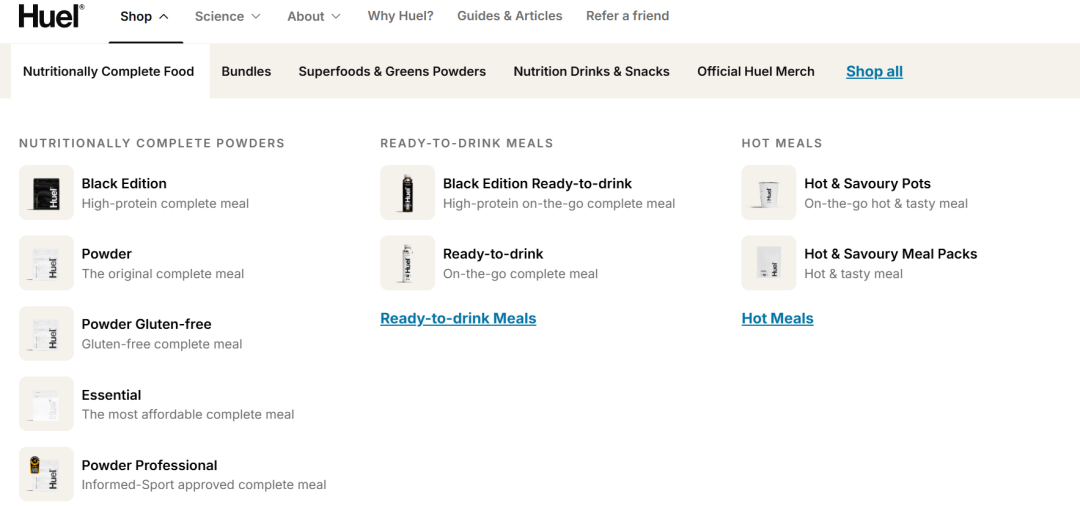The image size is (1080, 519).
Task: Switch to Official Huel Merch tab
Action: (756, 72)
